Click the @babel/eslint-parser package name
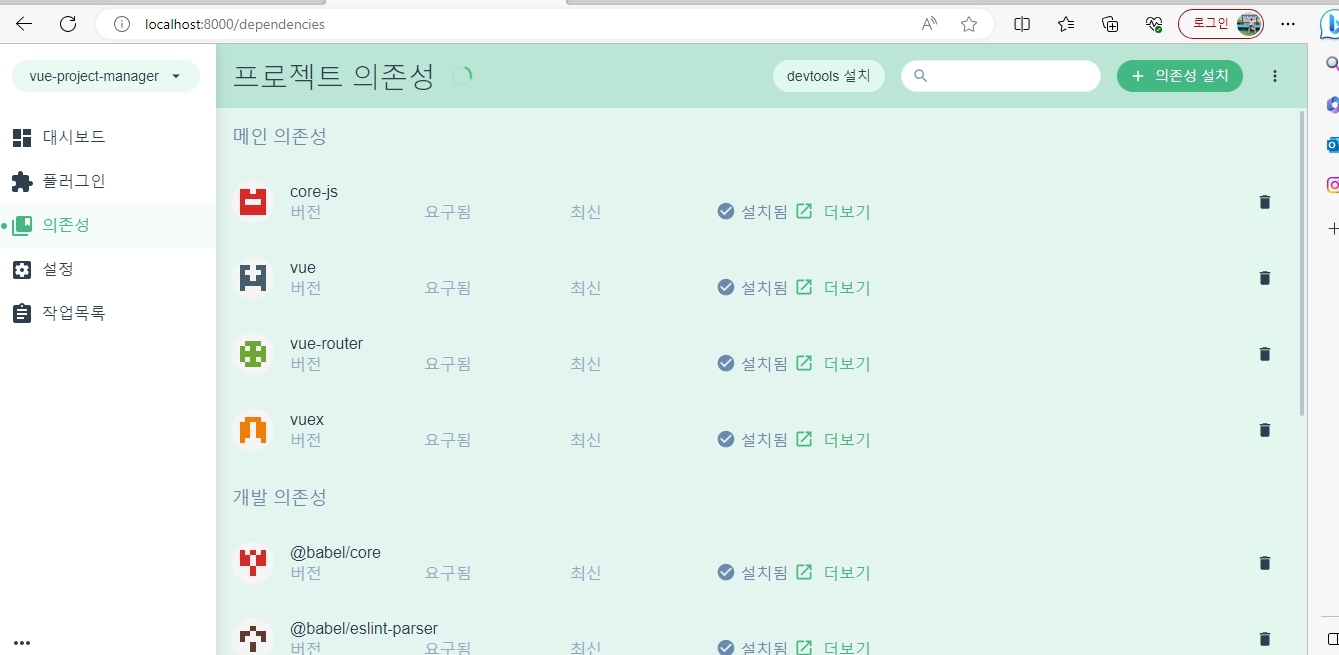 [x=364, y=629]
